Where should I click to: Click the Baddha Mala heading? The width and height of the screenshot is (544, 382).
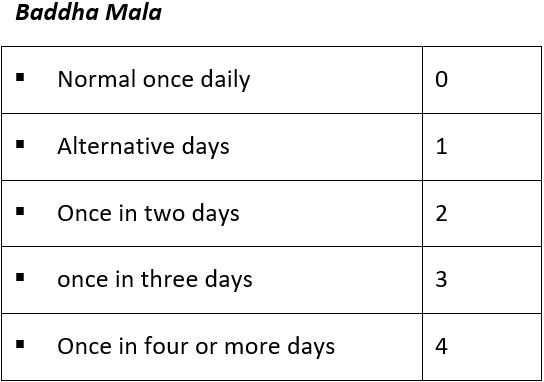[x=88, y=12]
